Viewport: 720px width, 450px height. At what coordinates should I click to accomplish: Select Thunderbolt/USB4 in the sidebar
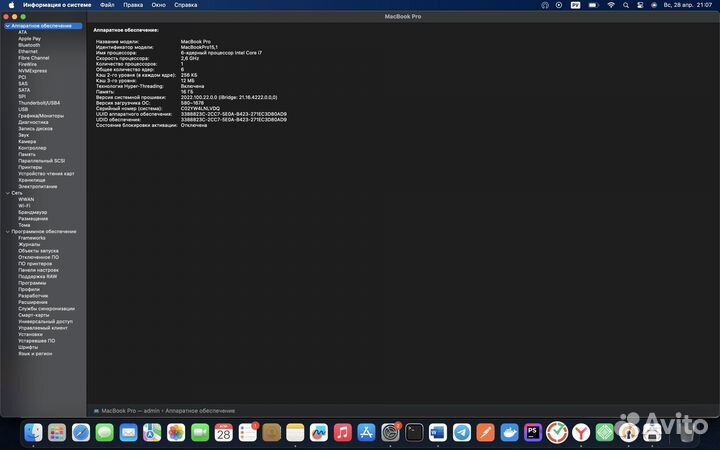coord(39,103)
